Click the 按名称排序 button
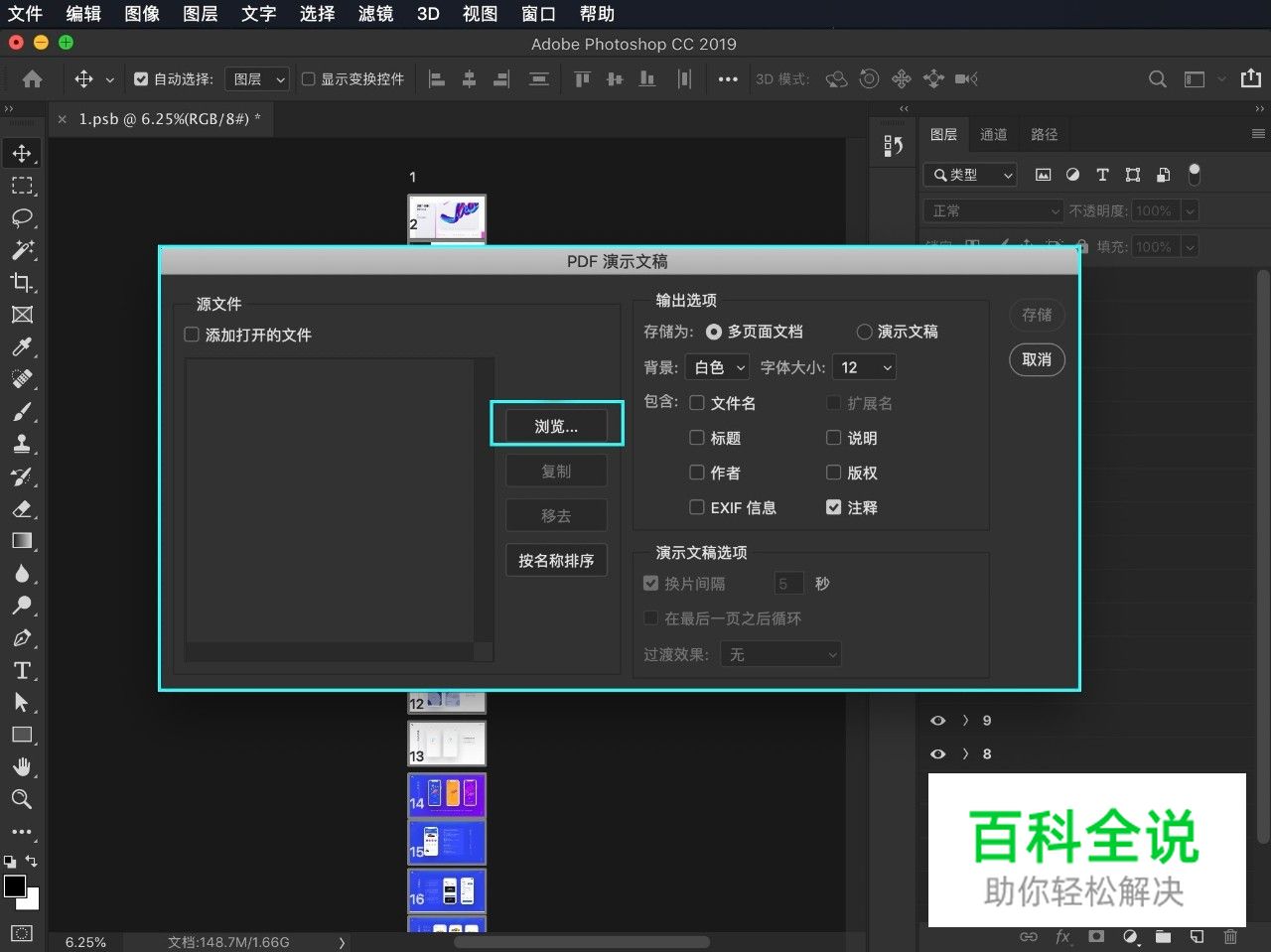Screen dimensions: 1271x952 (x=556, y=559)
